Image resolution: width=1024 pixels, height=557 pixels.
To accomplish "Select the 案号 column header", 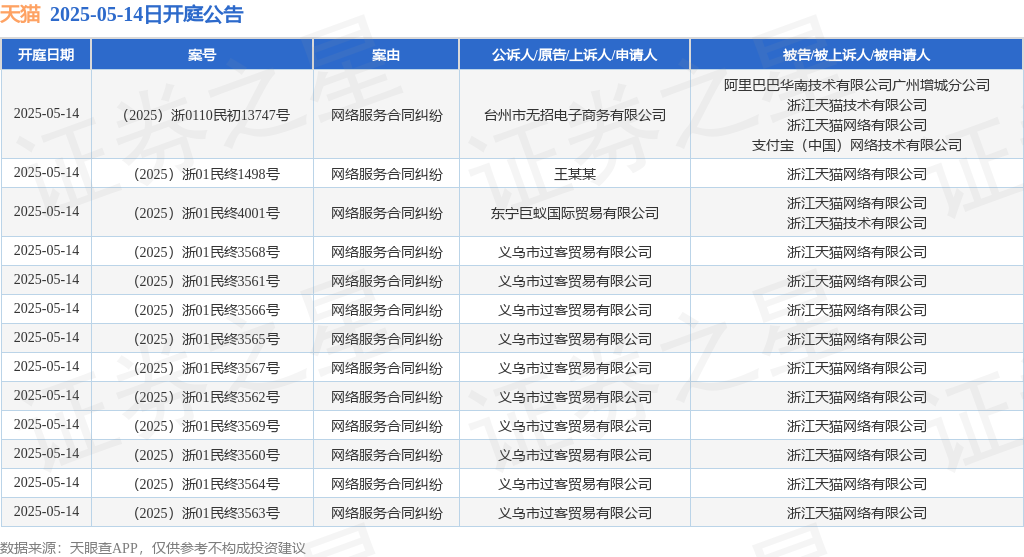I will tap(202, 55).
